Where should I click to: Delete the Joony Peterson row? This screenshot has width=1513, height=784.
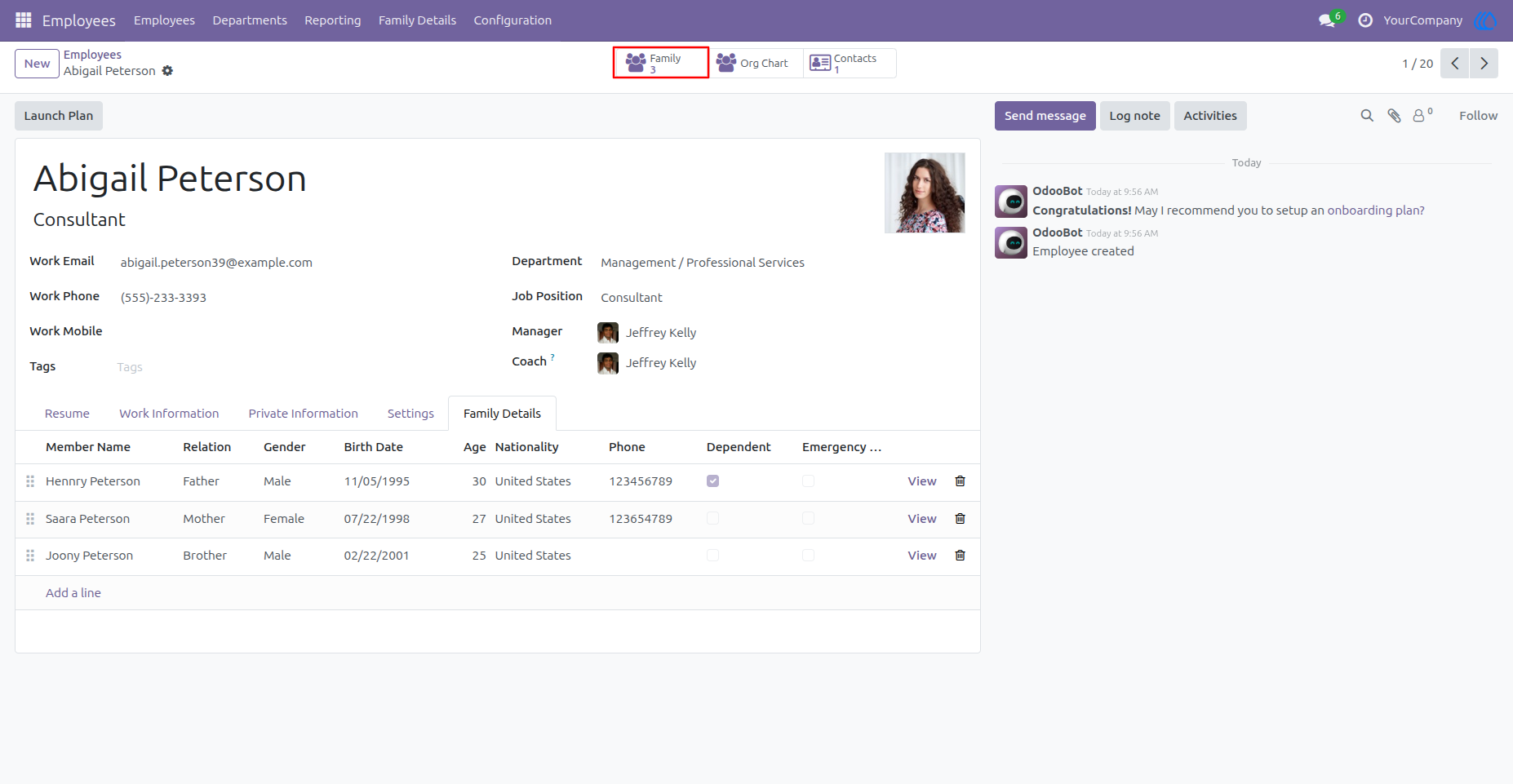(x=961, y=556)
